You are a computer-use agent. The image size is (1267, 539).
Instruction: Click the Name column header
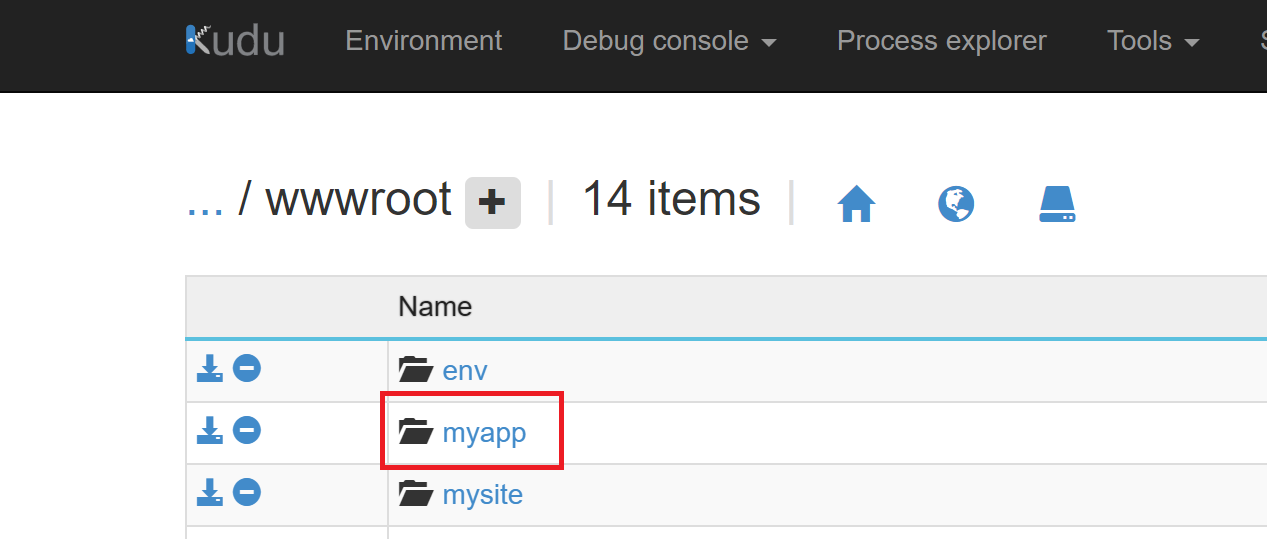tap(435, 306)
